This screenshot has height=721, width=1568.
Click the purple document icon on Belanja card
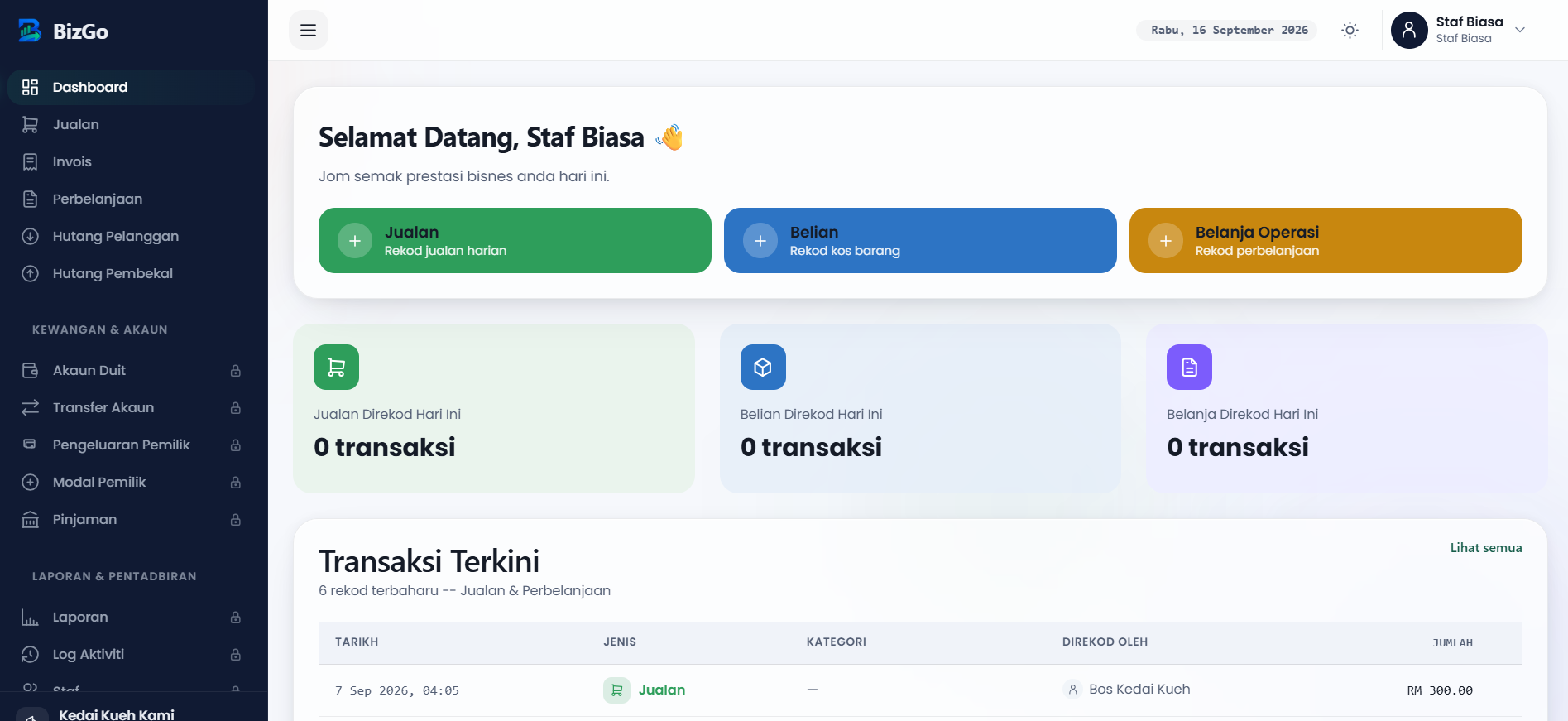1190,367
